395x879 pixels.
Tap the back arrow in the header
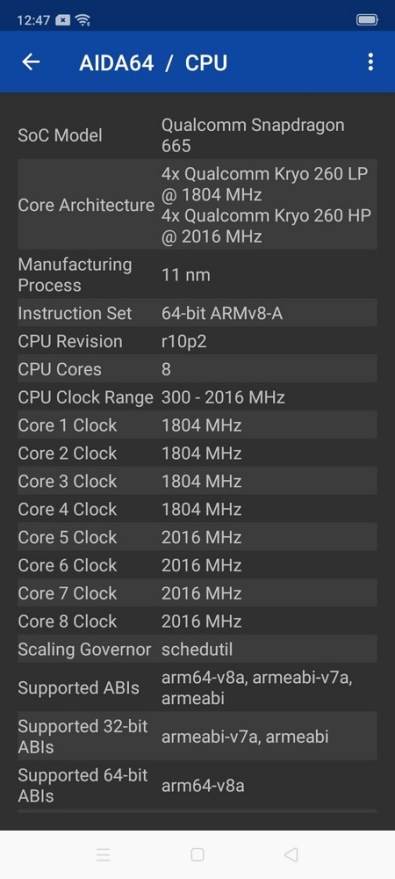point(31,62)
